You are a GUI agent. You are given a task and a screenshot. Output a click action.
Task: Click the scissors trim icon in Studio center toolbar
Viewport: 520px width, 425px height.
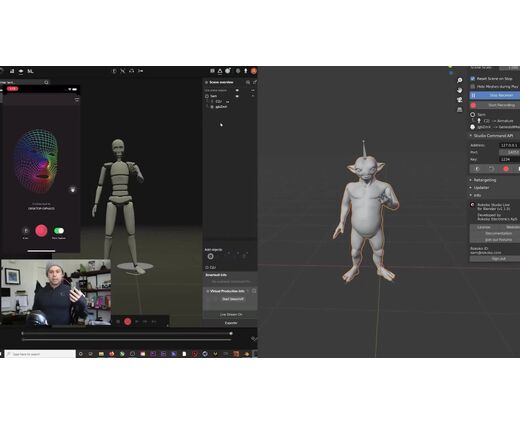click(123, 71)
